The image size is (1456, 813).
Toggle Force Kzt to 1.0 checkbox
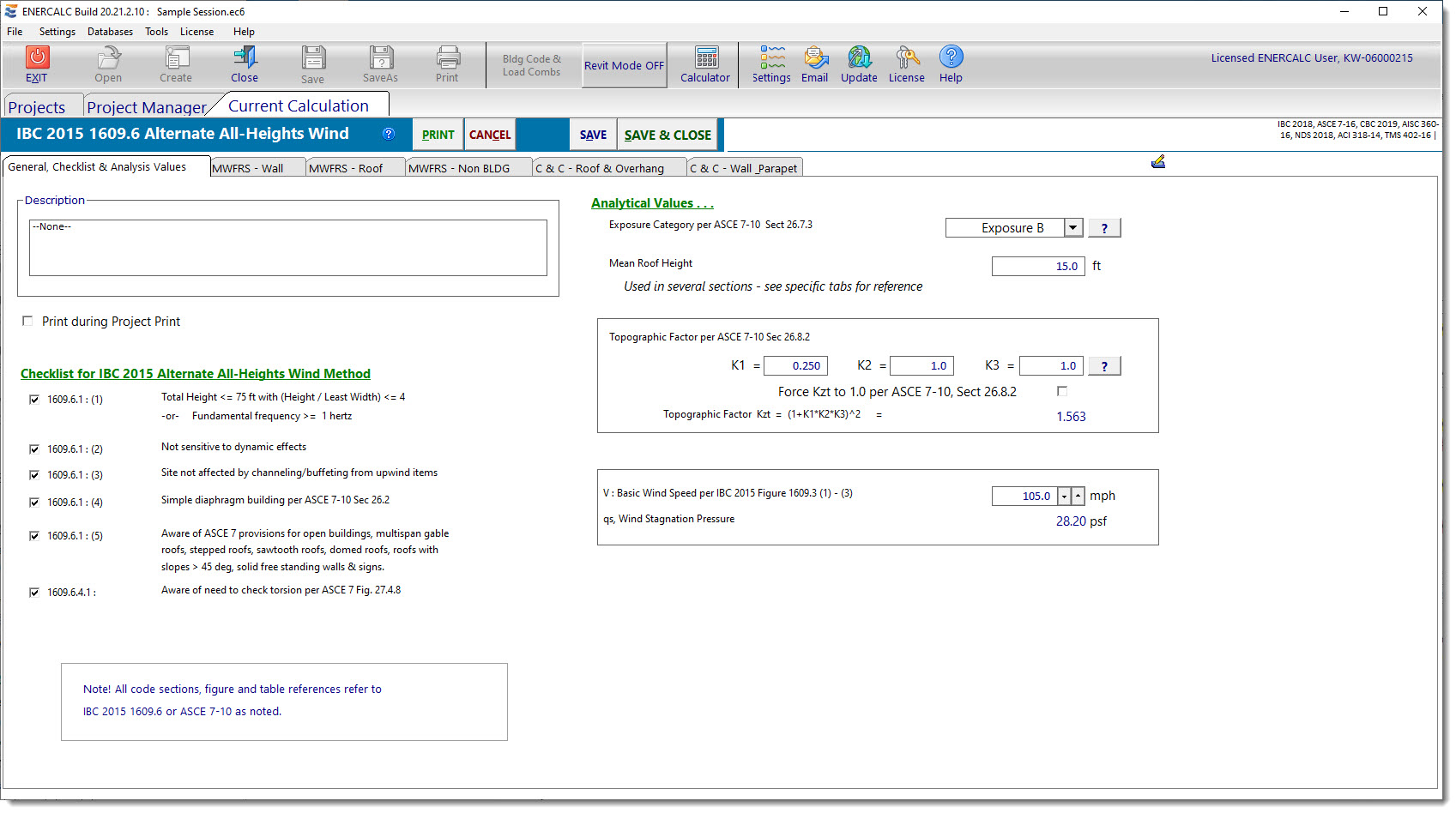(1062, 391)
